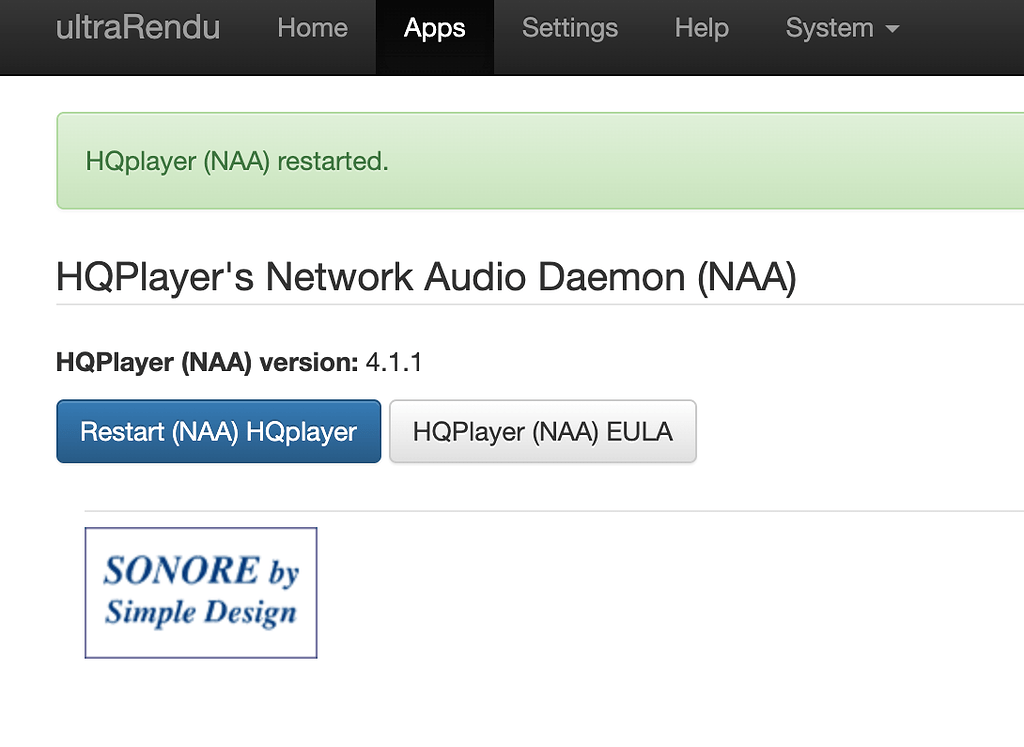1024x747 pixels.
Task: Open the System navigation item
Action: point(830,28)
